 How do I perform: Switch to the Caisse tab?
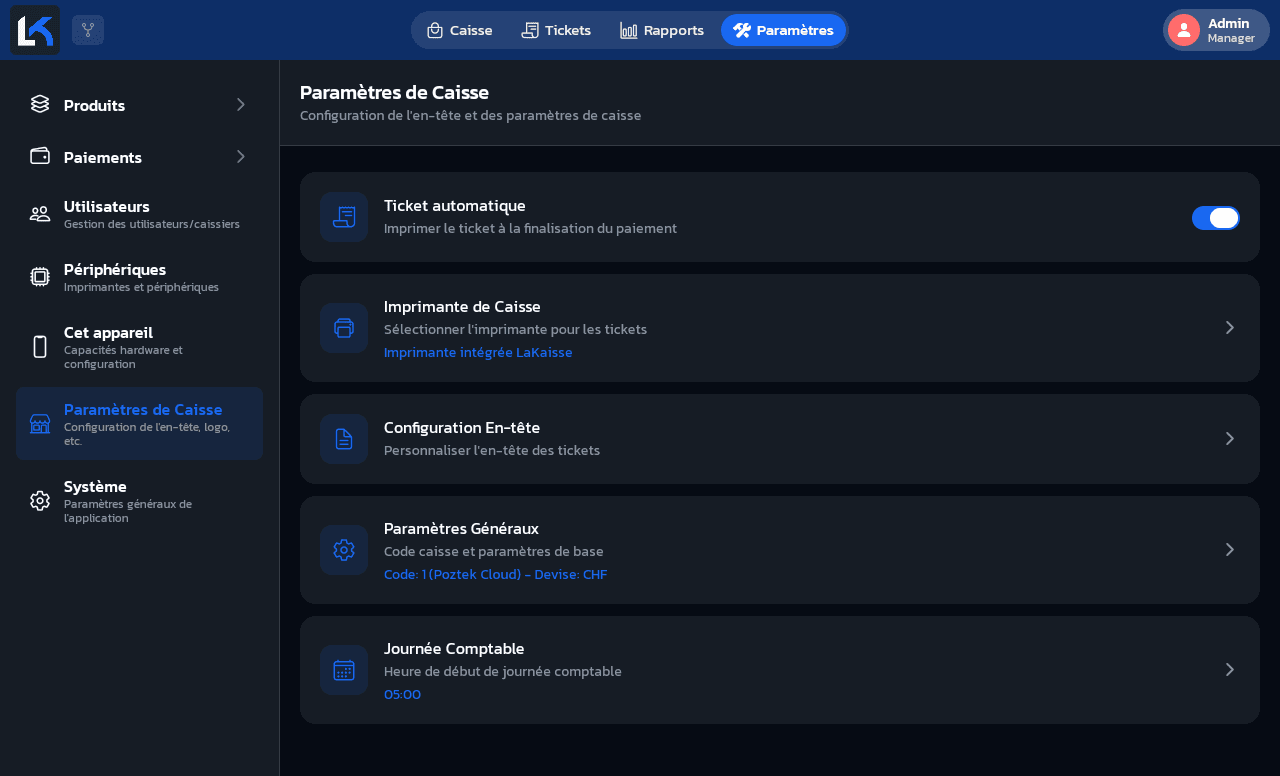tap(460, 30)
